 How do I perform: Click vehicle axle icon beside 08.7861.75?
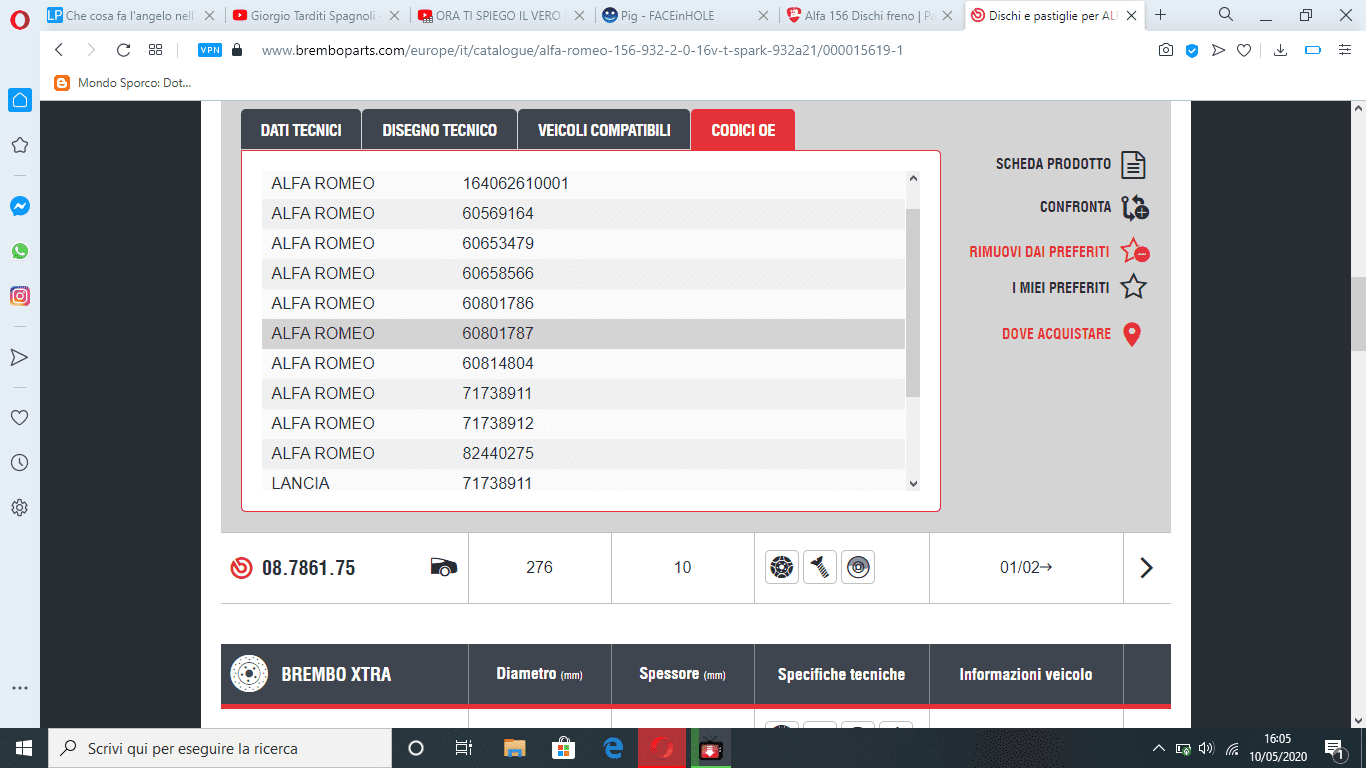[x=443, y=567]
